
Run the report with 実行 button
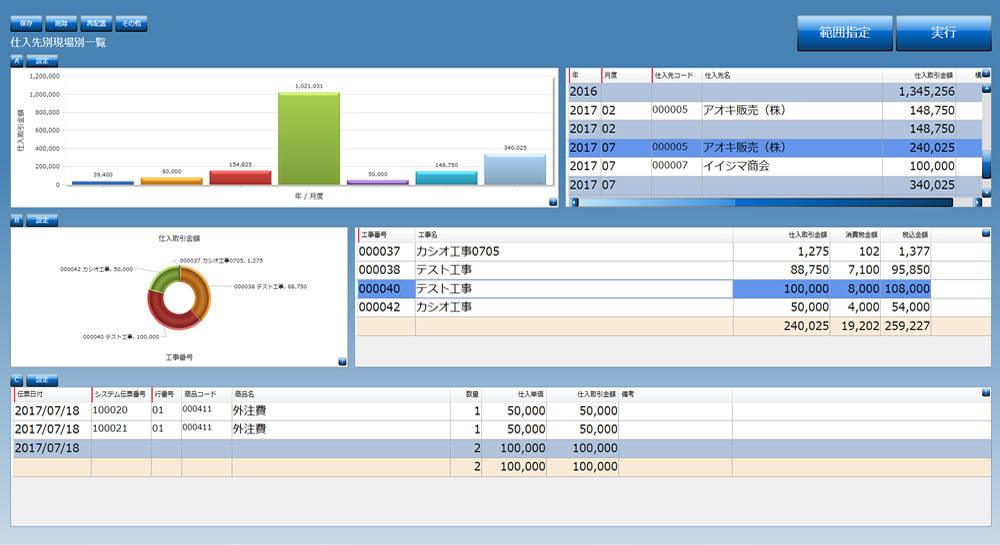click(x=943, y=33)
